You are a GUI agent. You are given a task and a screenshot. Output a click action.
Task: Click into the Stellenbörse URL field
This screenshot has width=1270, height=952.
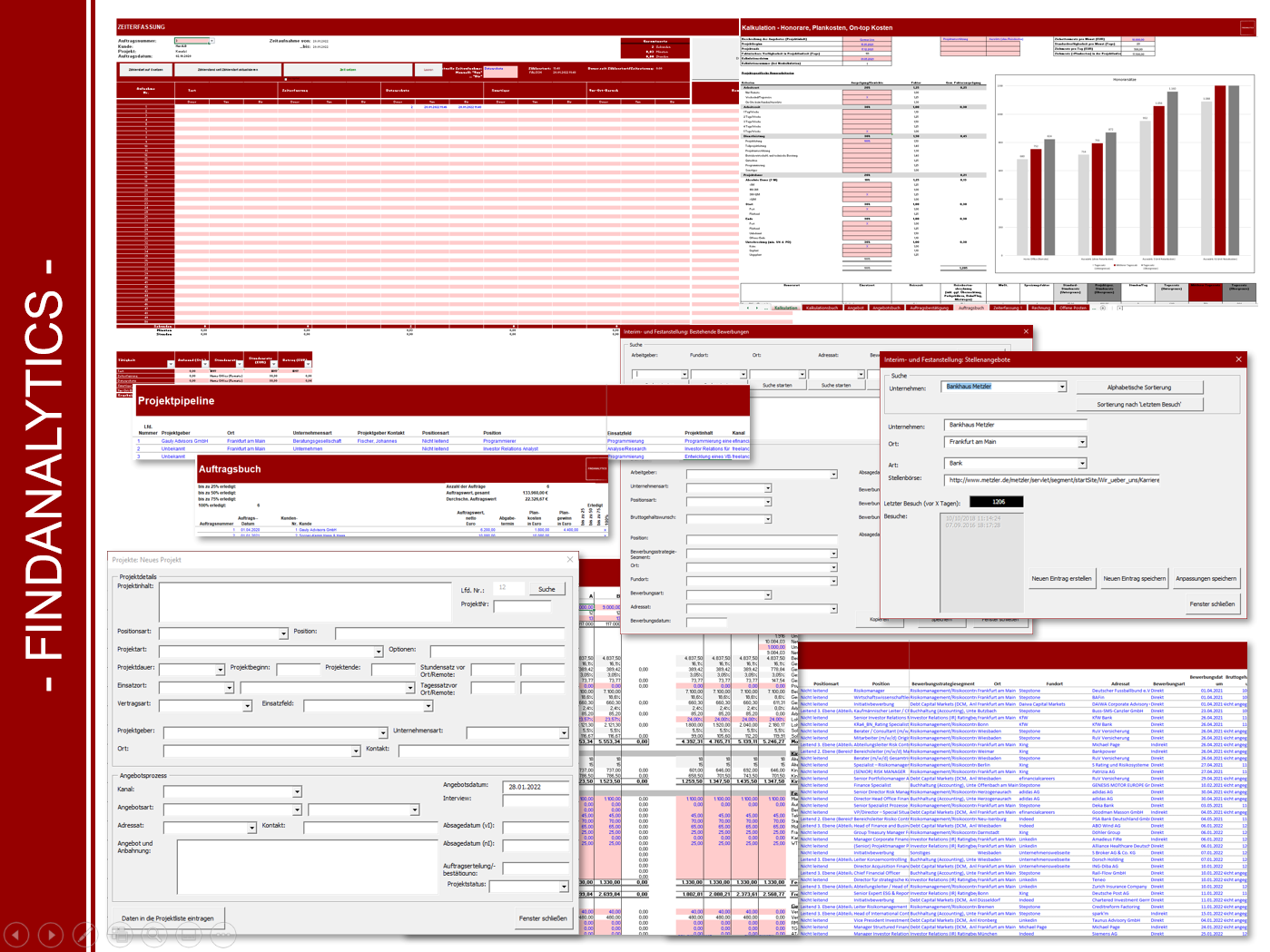[x=1053, y=480]
